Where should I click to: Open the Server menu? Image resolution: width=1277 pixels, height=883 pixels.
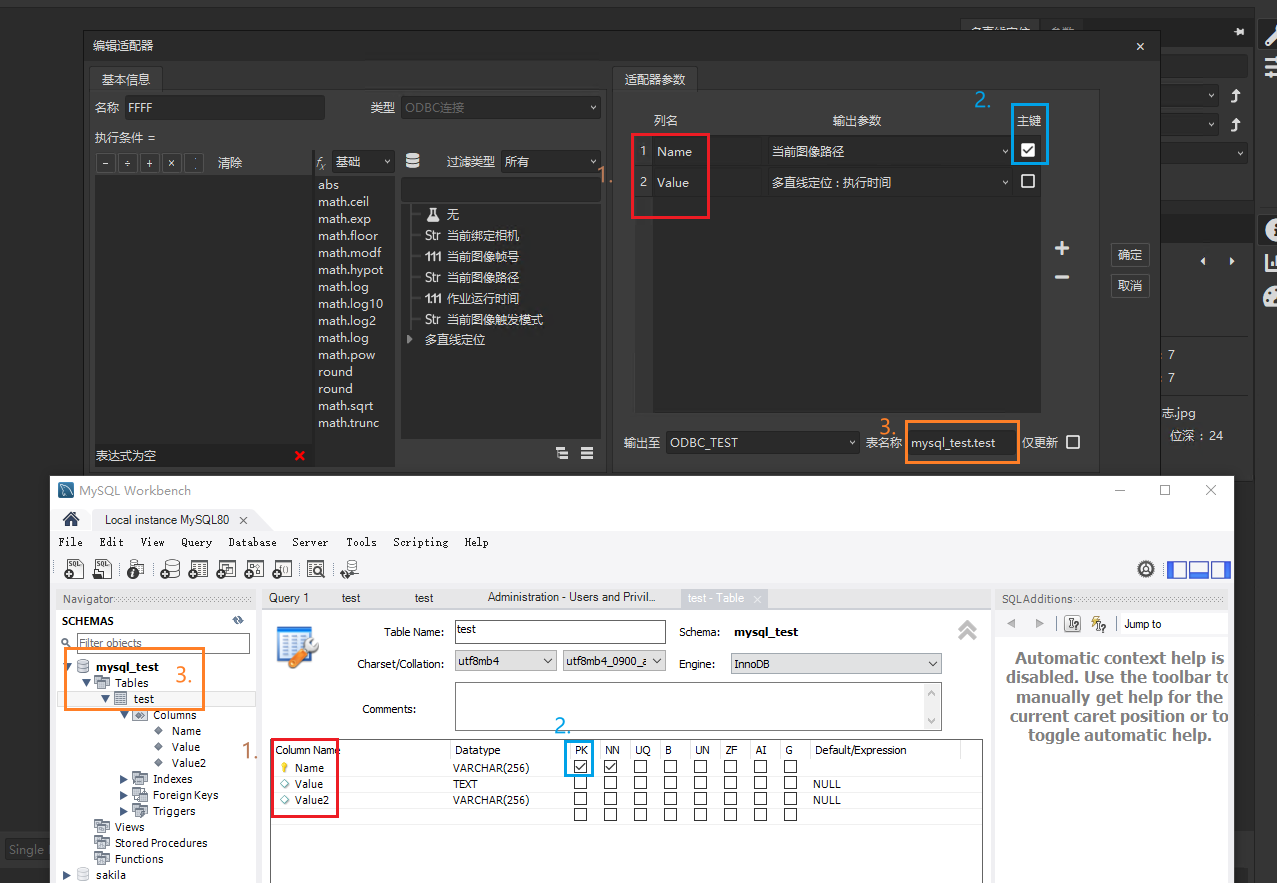click(310, 542)
